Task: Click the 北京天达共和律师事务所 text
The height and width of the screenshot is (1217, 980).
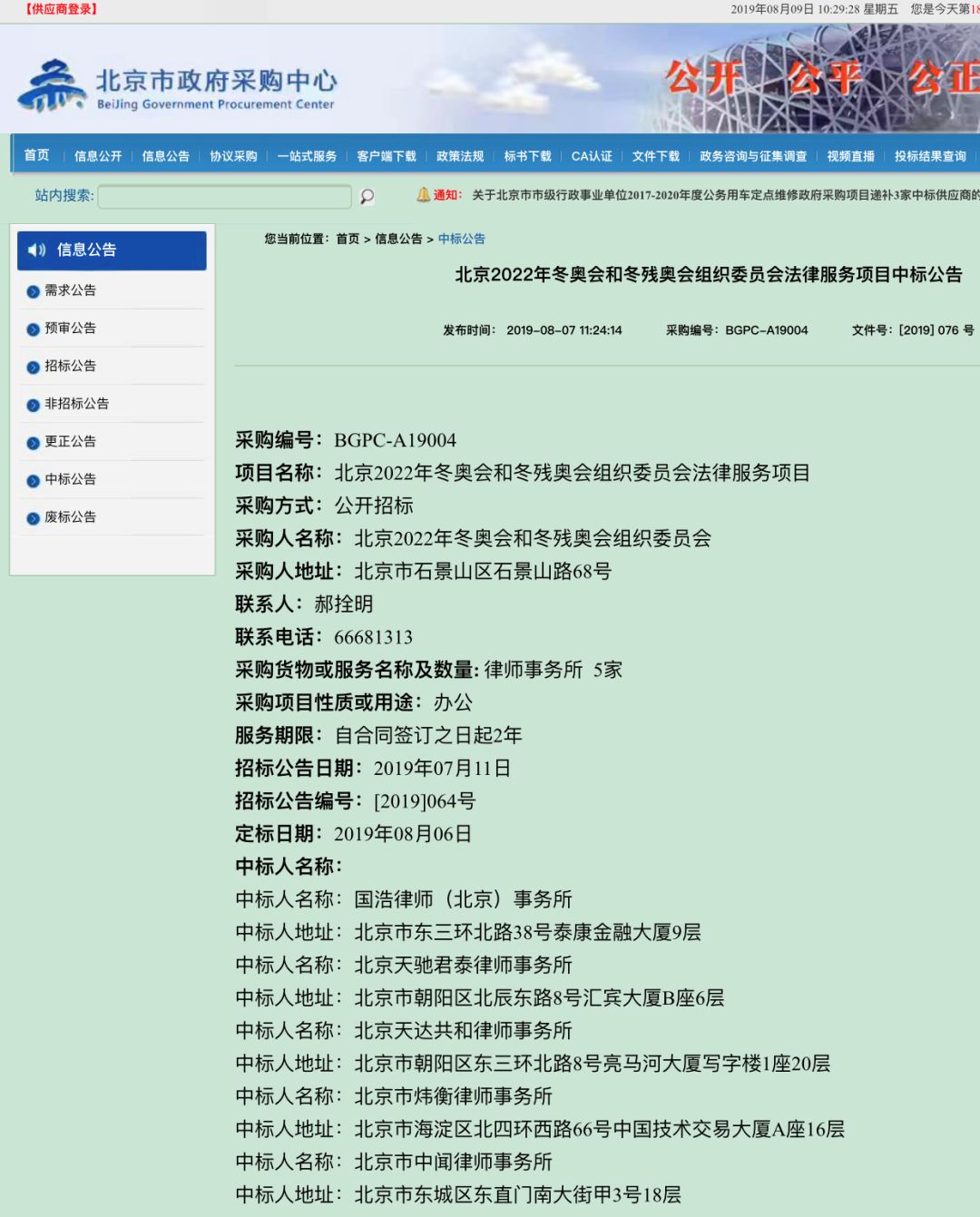Action: [x=463, y=1031]
